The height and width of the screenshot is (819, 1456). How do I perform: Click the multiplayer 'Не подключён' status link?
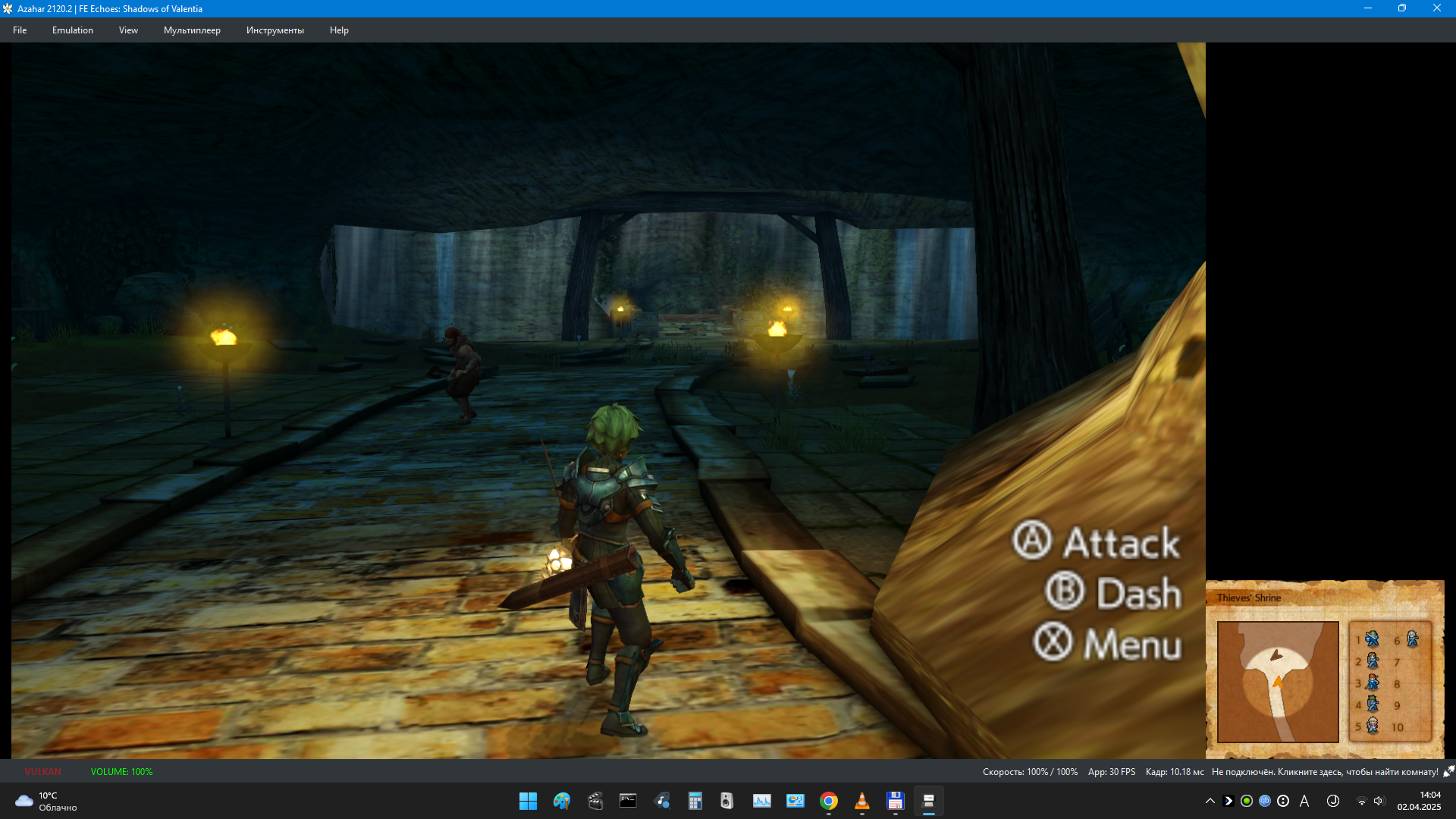(1324, 772)
